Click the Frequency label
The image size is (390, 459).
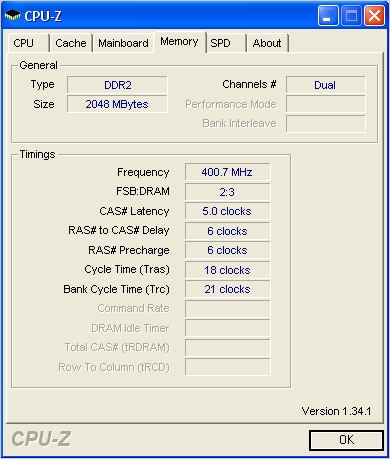[x=143, y=172]
